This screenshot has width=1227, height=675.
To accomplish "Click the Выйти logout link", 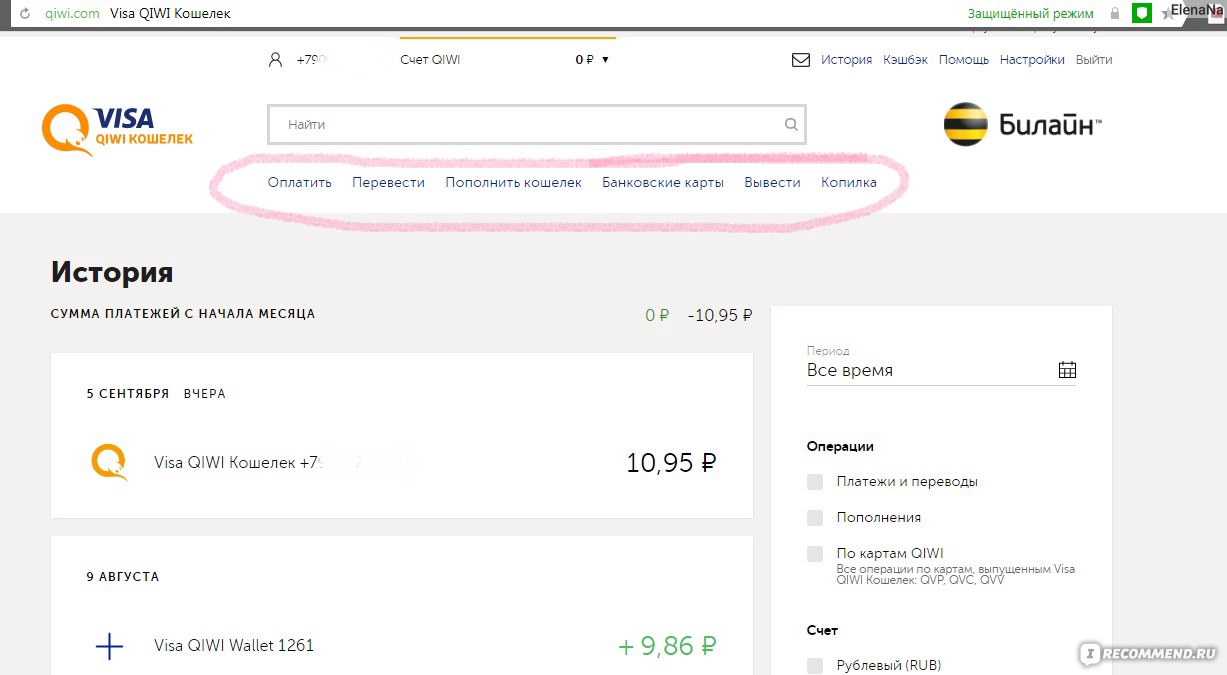I will [1094, 60].
